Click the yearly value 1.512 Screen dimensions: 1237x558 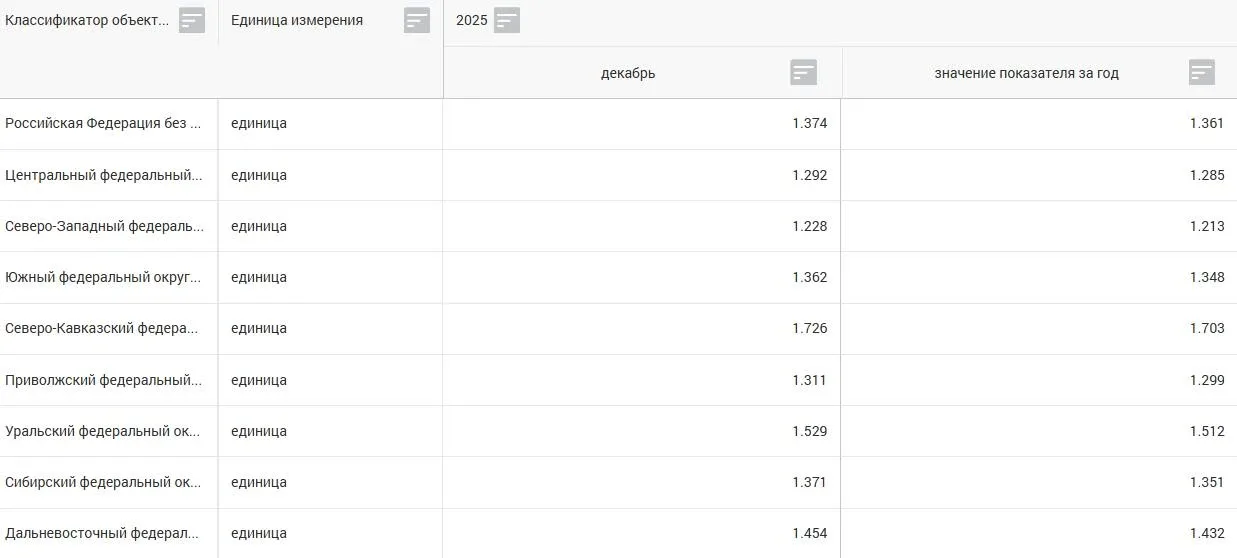[x=1207, y=431]
